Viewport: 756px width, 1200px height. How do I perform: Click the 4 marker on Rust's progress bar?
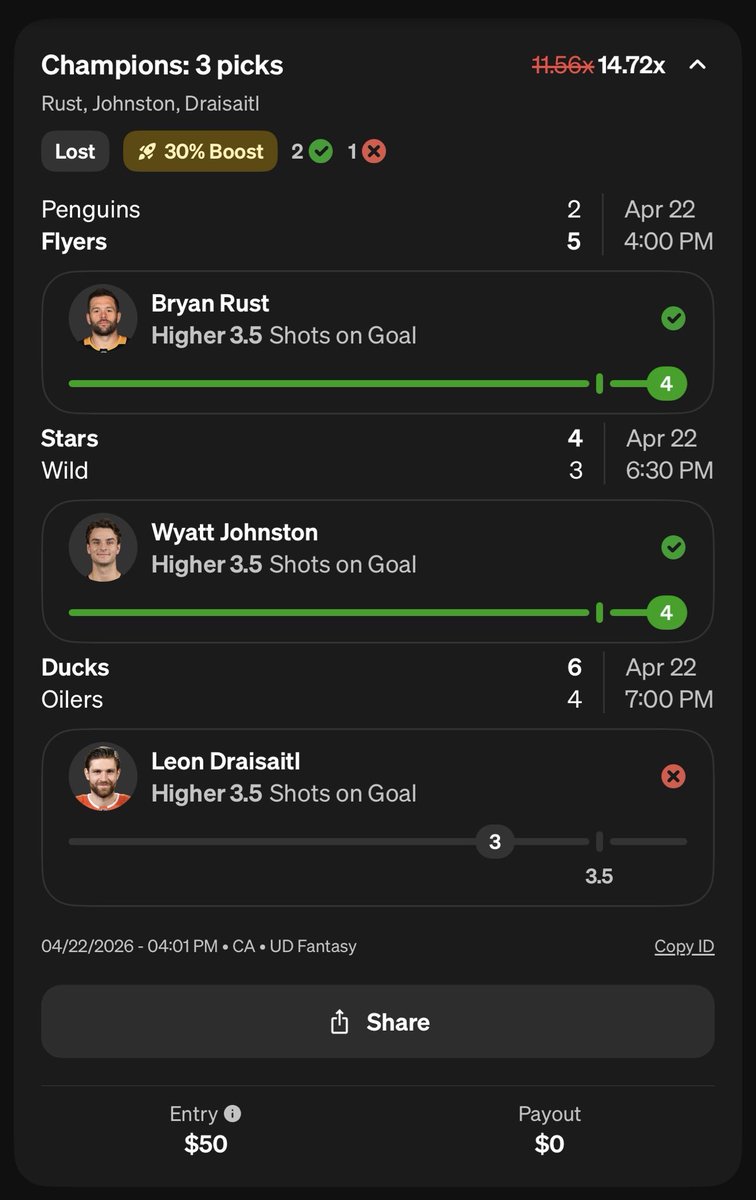[x=667, y=383]
